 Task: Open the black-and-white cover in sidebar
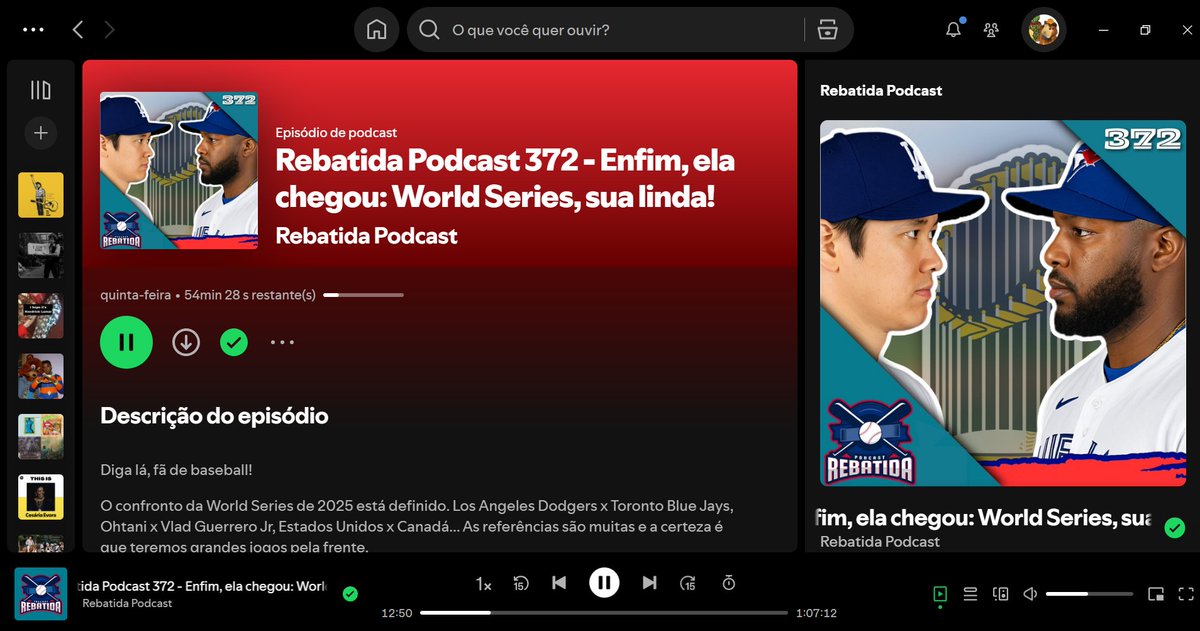click(x=41, y=255)
